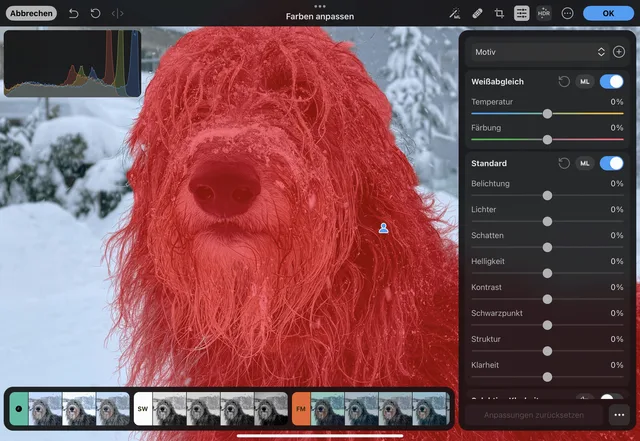Viewport: 640px width, 441px height.
Task: Disable the Standard adjustments switch
Action: click(x=611, y=163)
